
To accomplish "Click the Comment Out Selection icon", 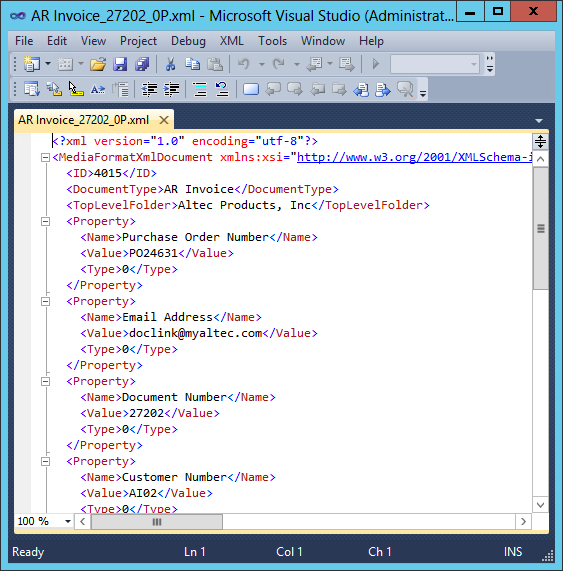I will click(200, 89).
